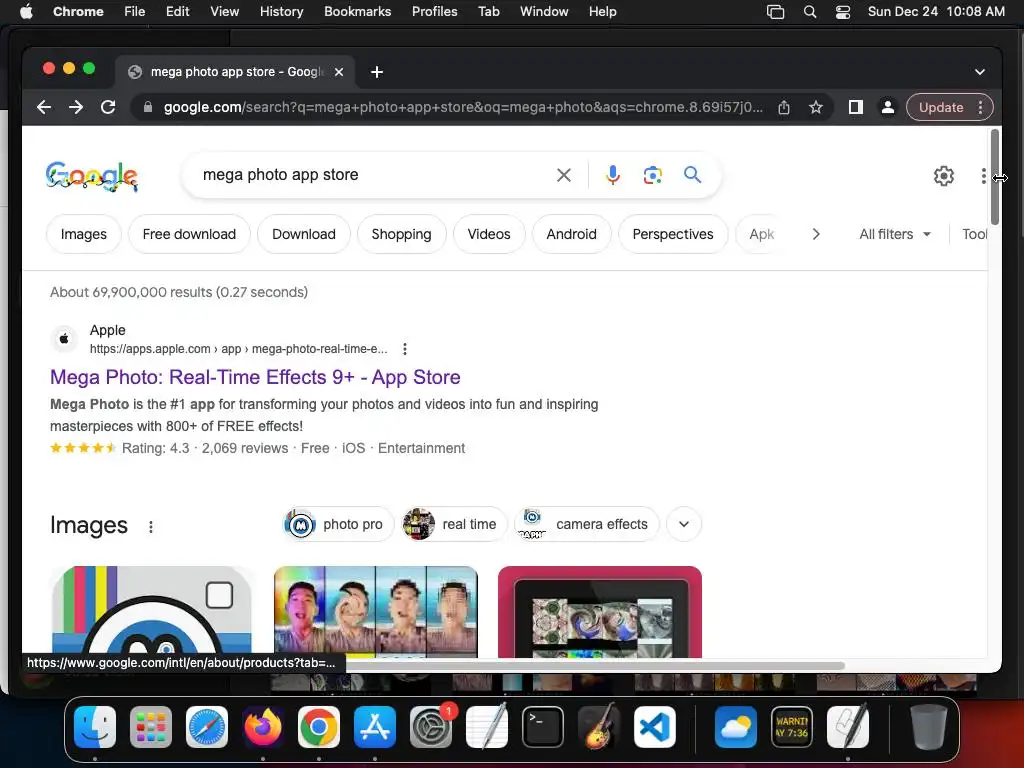Open options menu for the Apple result
The width and height of the screenshot is (1024, 768).
pos(405,349)
